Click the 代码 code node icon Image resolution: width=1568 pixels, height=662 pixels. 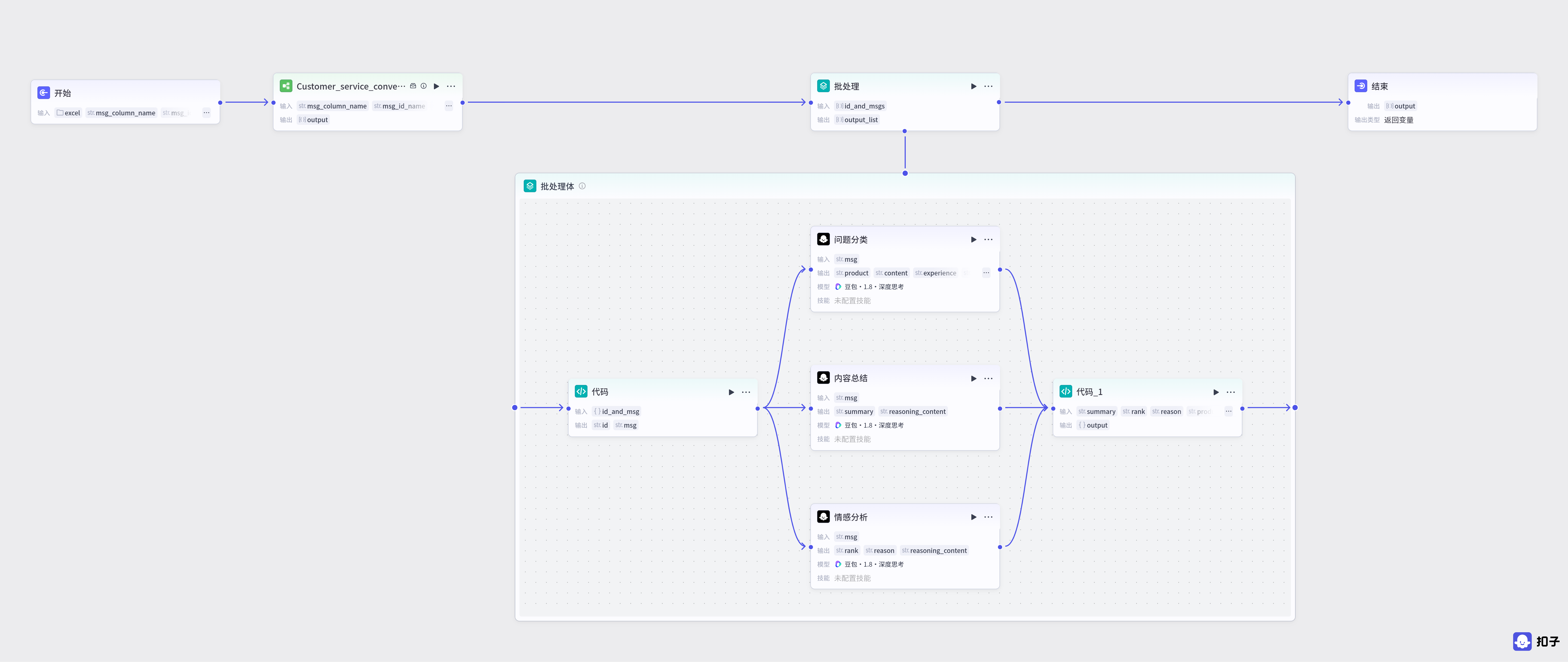pos(581,391)
